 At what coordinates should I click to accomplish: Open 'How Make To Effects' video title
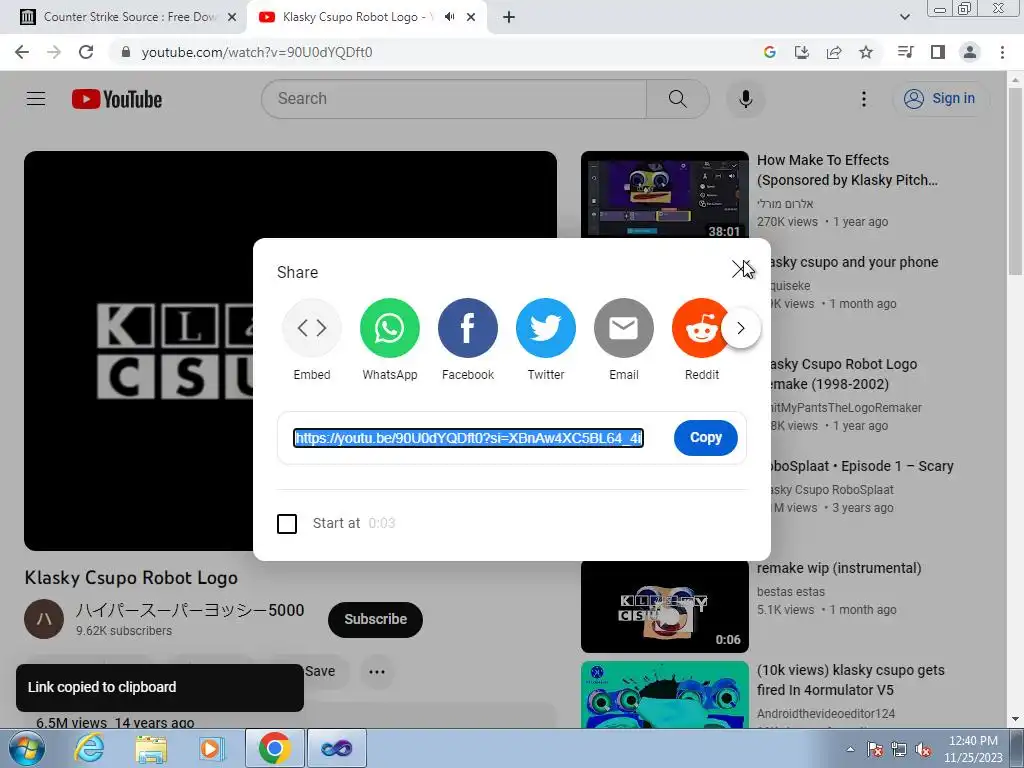[x=847, y=170]
